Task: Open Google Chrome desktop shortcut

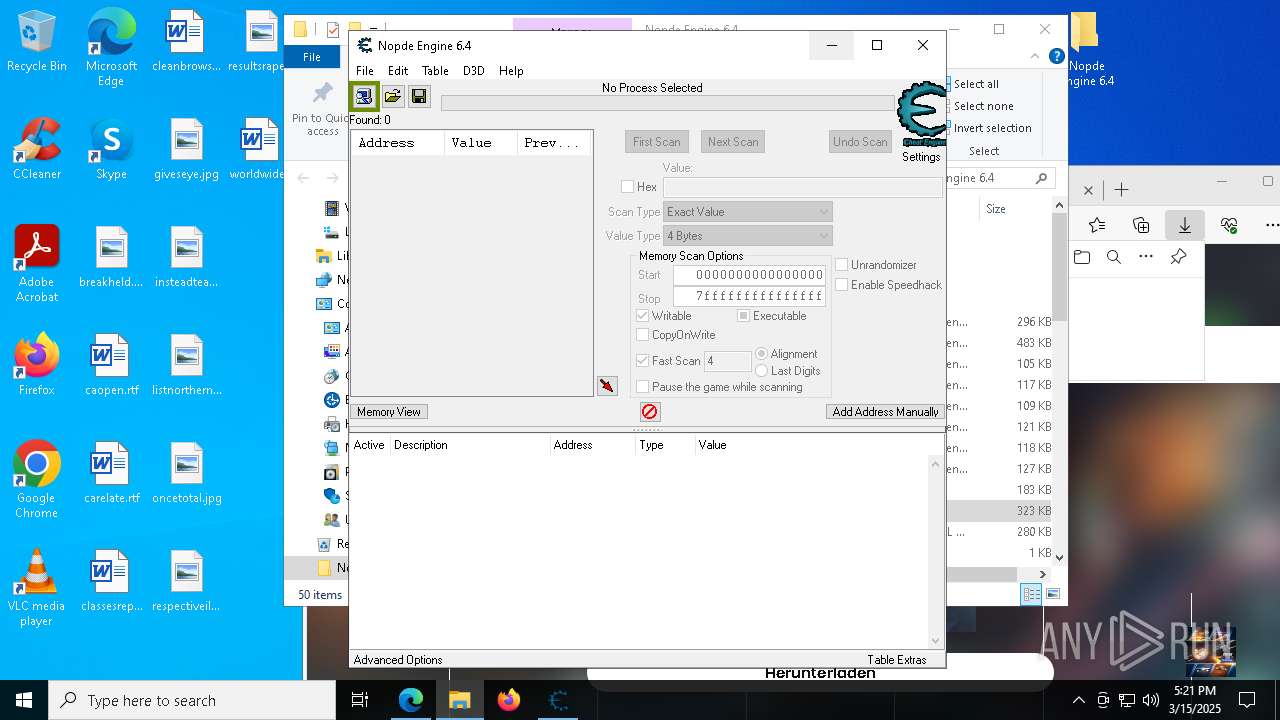Action: pyautogui.click(x=37, y=479)
